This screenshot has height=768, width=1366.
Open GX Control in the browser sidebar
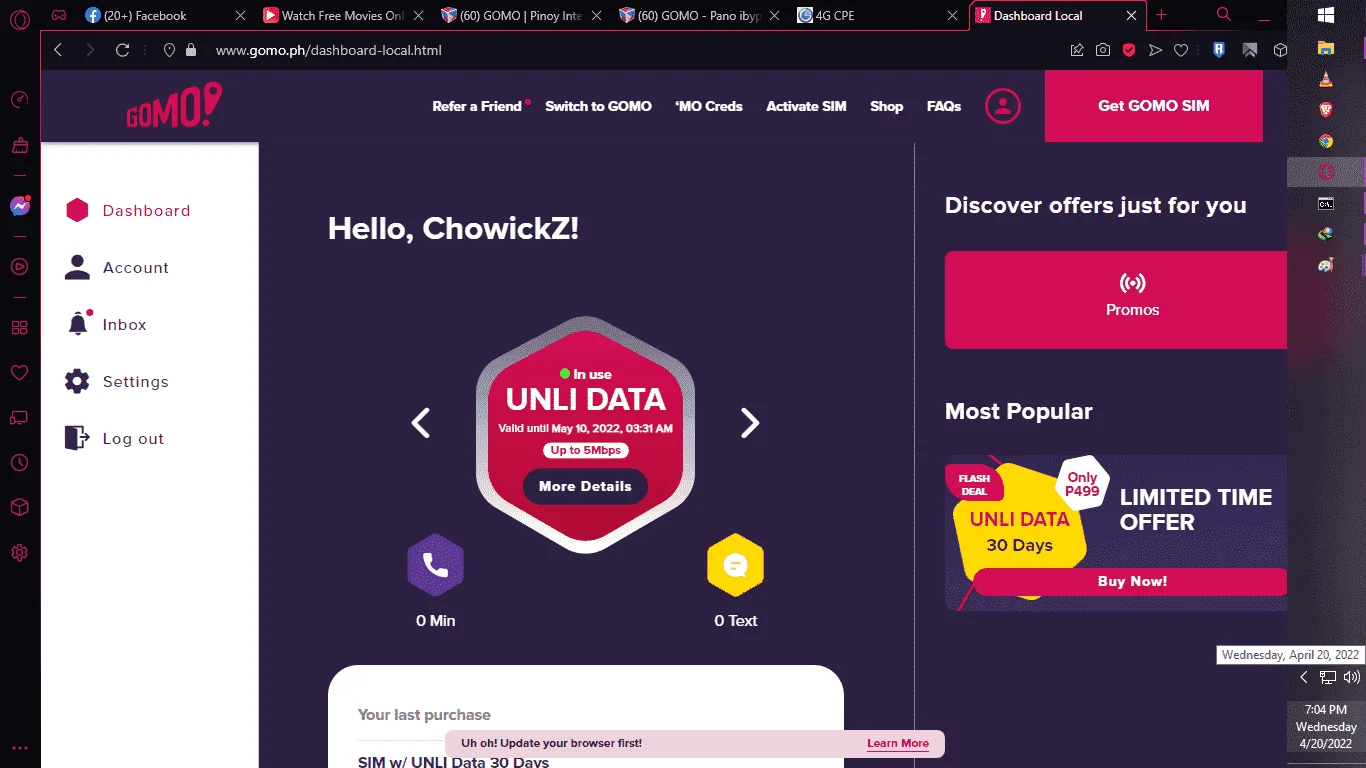[20, 99]
